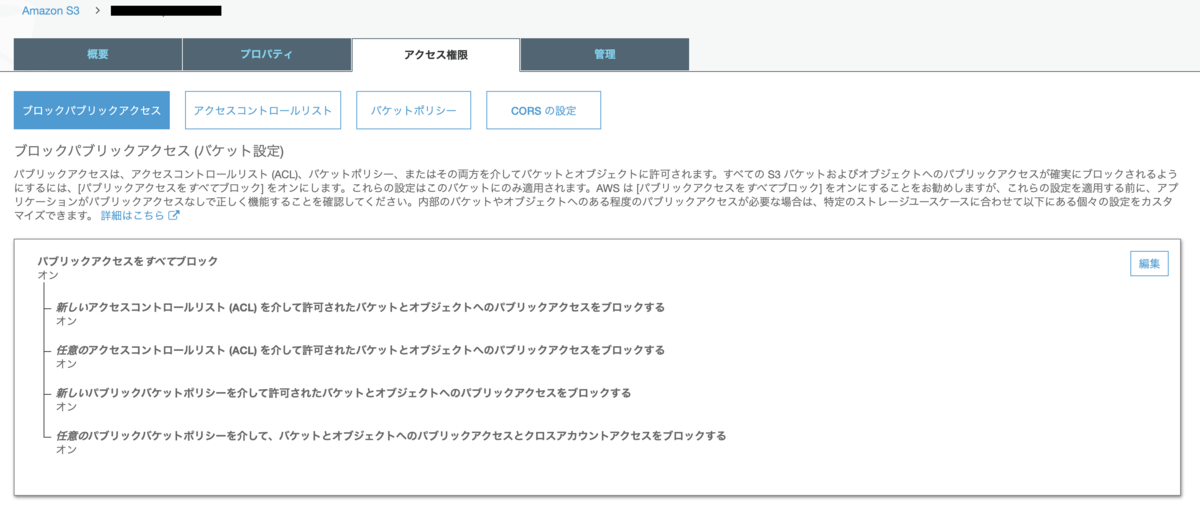
Task: Click the external link icon after 詳細はこちら
Action: click(174, 215)
